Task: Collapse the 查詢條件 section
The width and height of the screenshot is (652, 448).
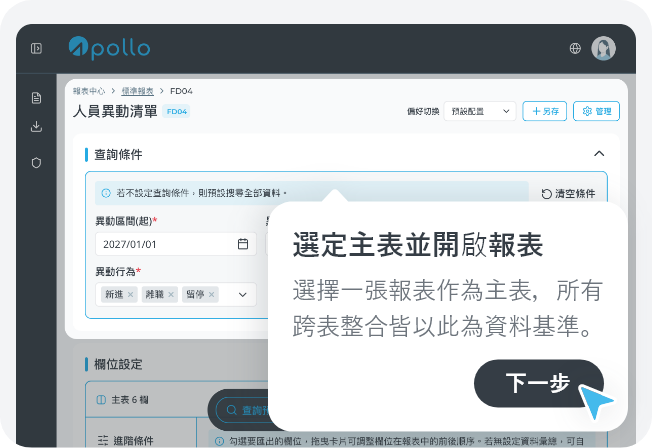Action: tap(599, 154)
